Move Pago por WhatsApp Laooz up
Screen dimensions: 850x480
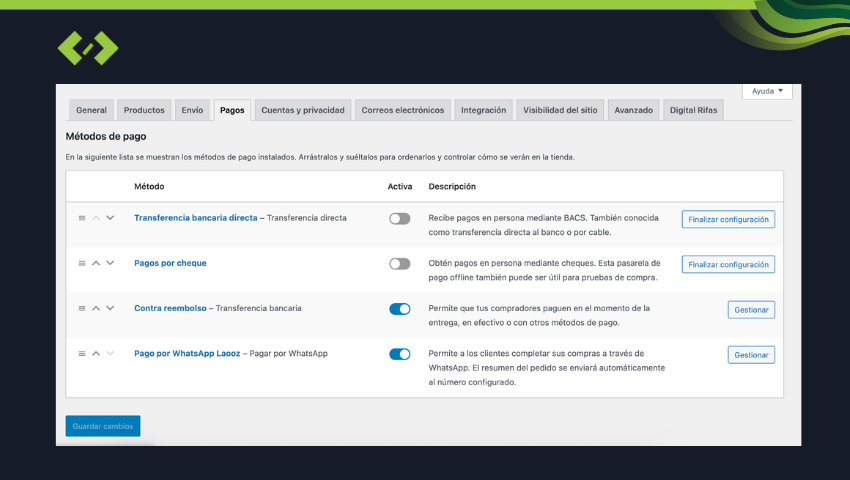coord(96,354)
